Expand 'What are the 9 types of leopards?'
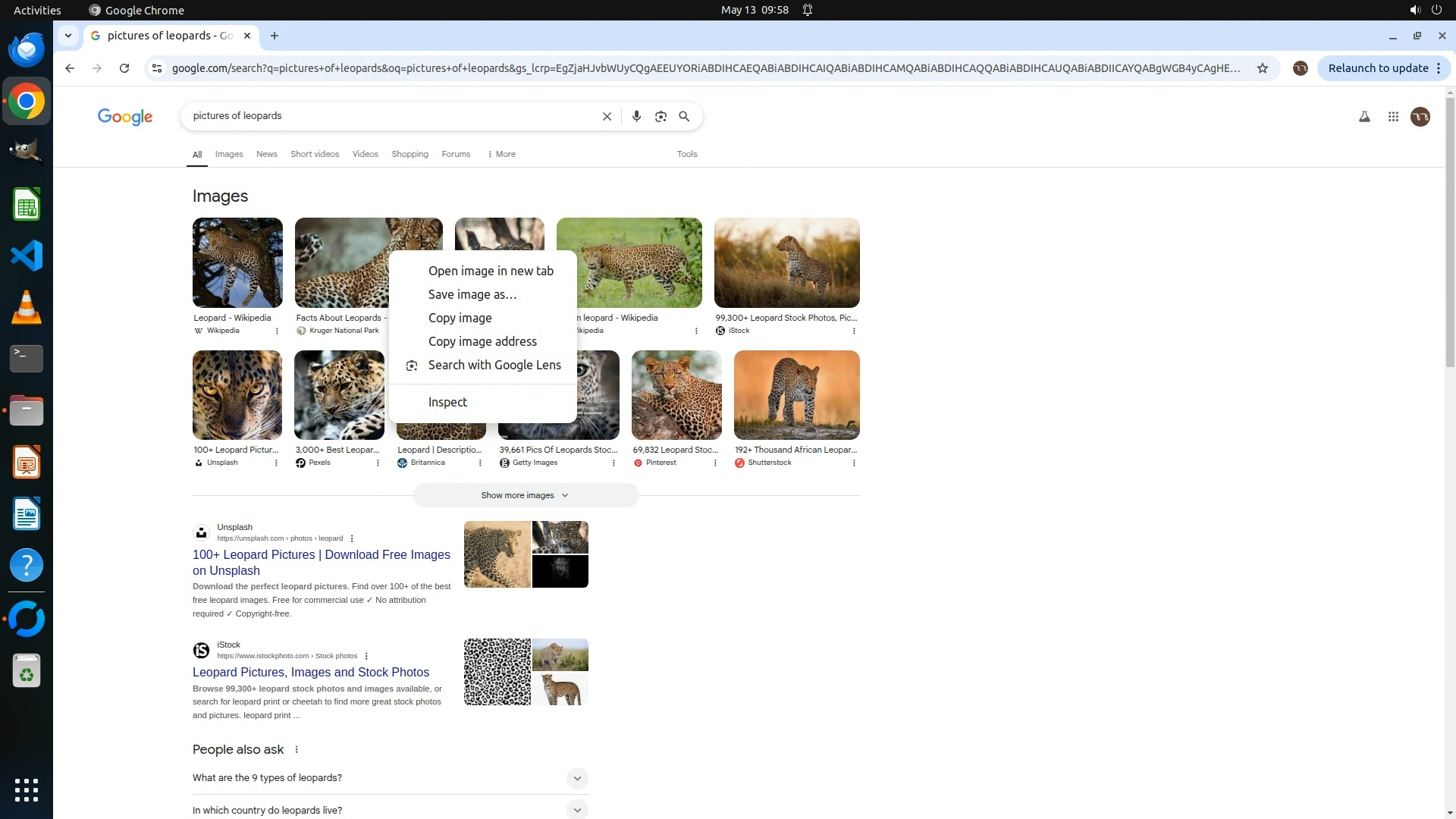Viewport: 1456px width, 819px height. [576, 778]
